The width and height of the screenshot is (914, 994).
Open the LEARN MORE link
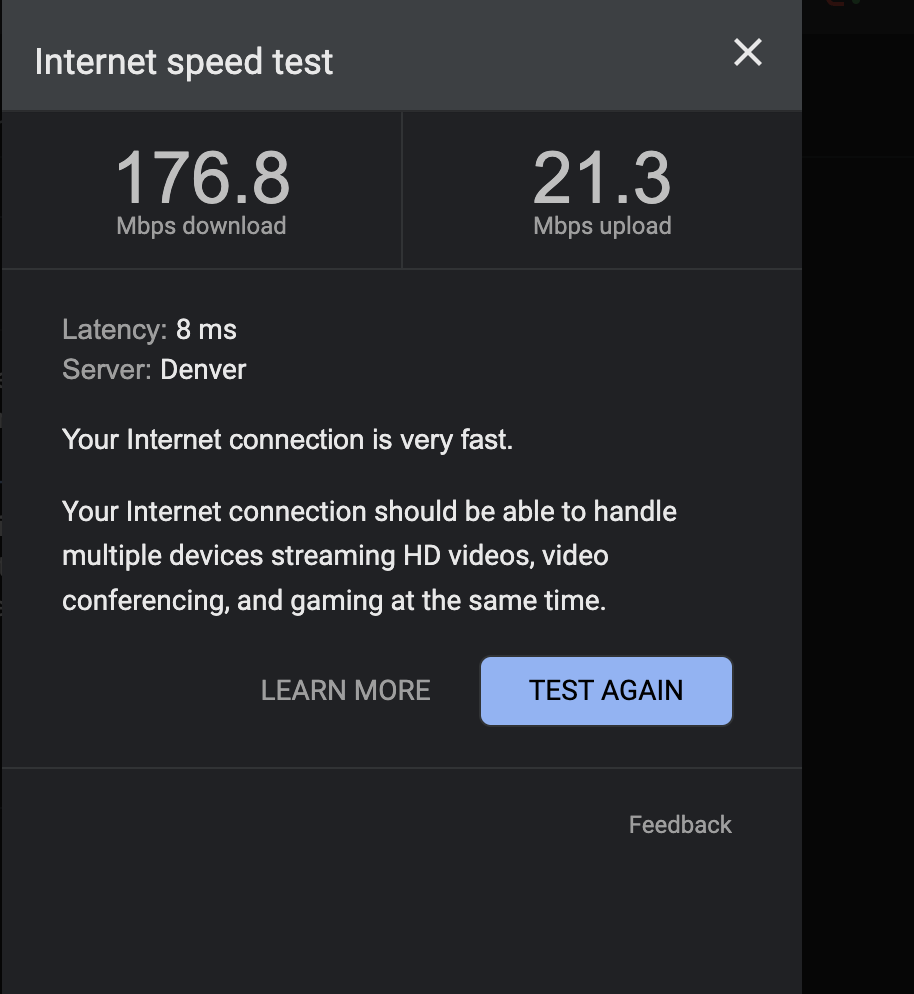[x=345, y=690]
